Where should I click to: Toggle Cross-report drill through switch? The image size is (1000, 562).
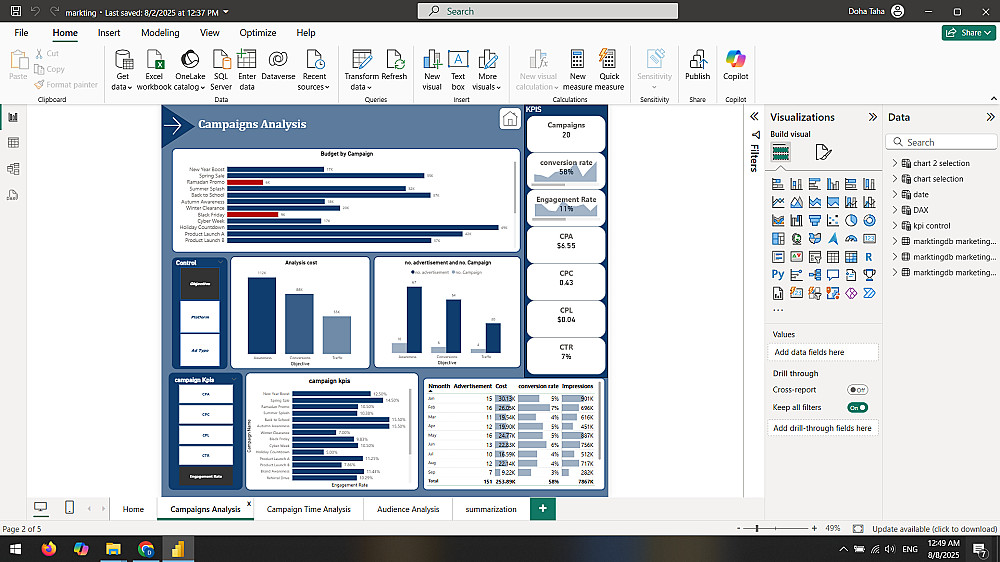(x=857, y=390)
